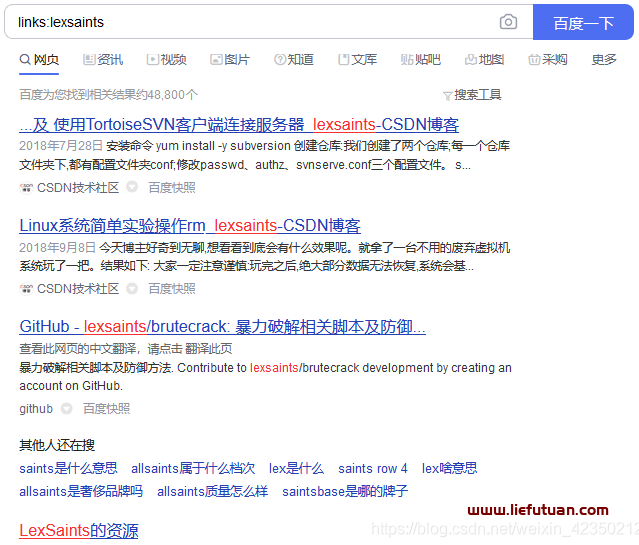Click the CSDN logo icon under TortoiseSVN result
The height and width of the screenshot is (545, 639).
[26, 188]
